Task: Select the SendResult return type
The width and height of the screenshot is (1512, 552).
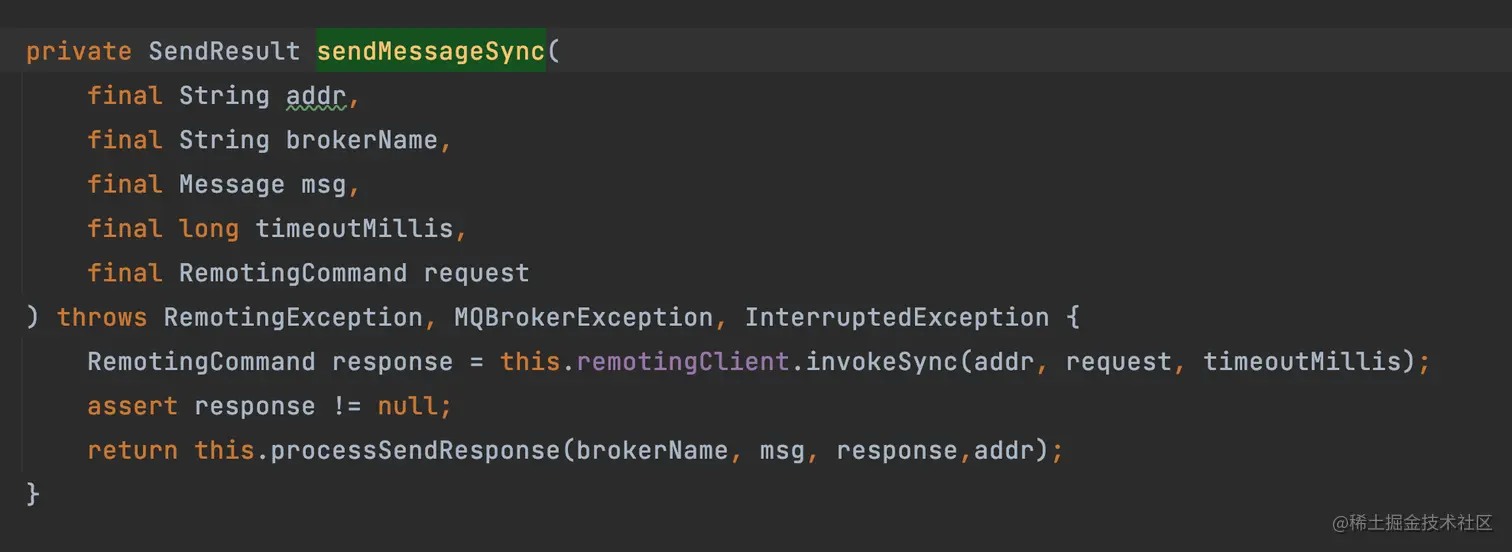Action: click(x=224, y=51)
